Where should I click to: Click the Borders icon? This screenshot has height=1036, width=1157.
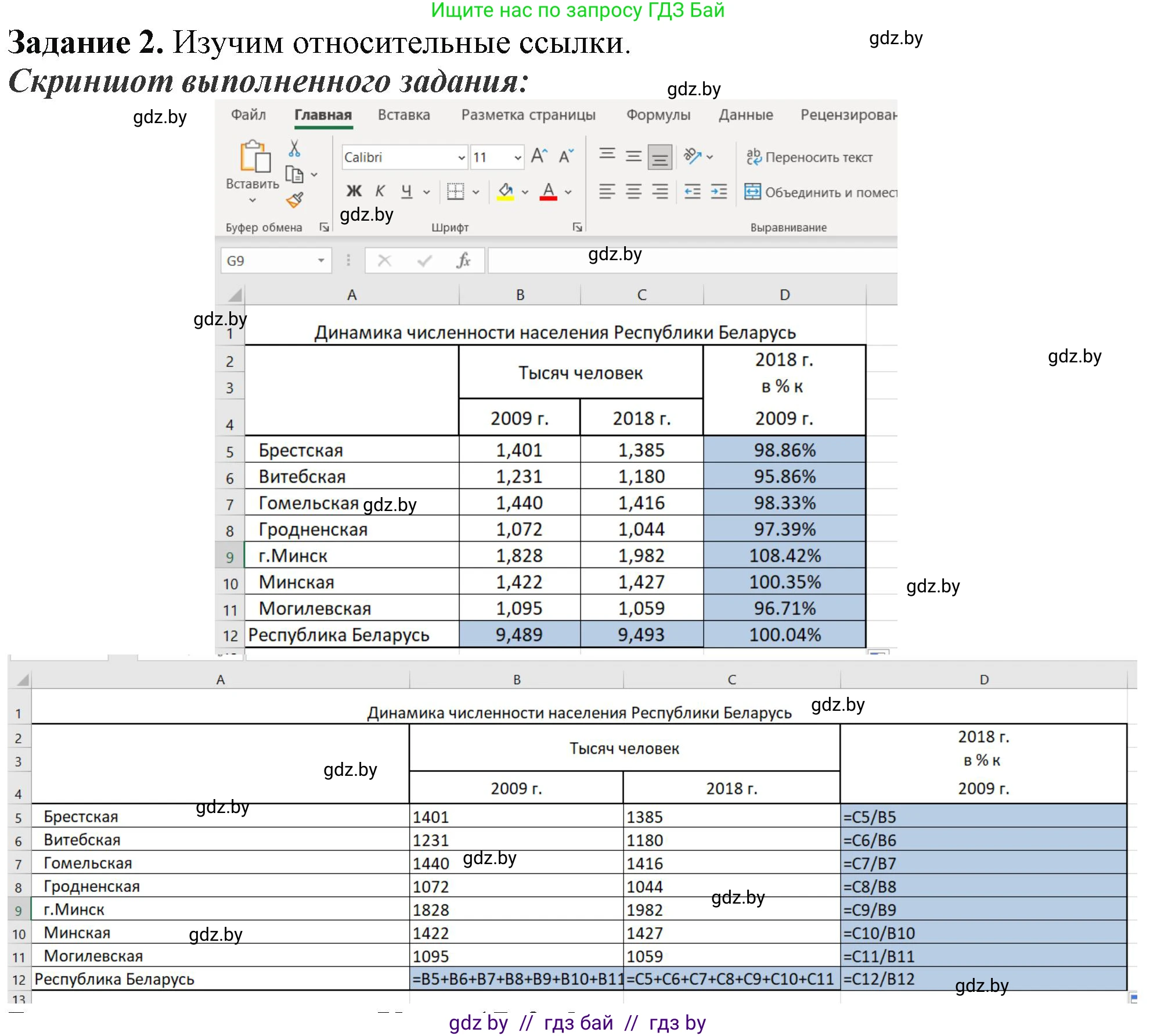(456, 191)
